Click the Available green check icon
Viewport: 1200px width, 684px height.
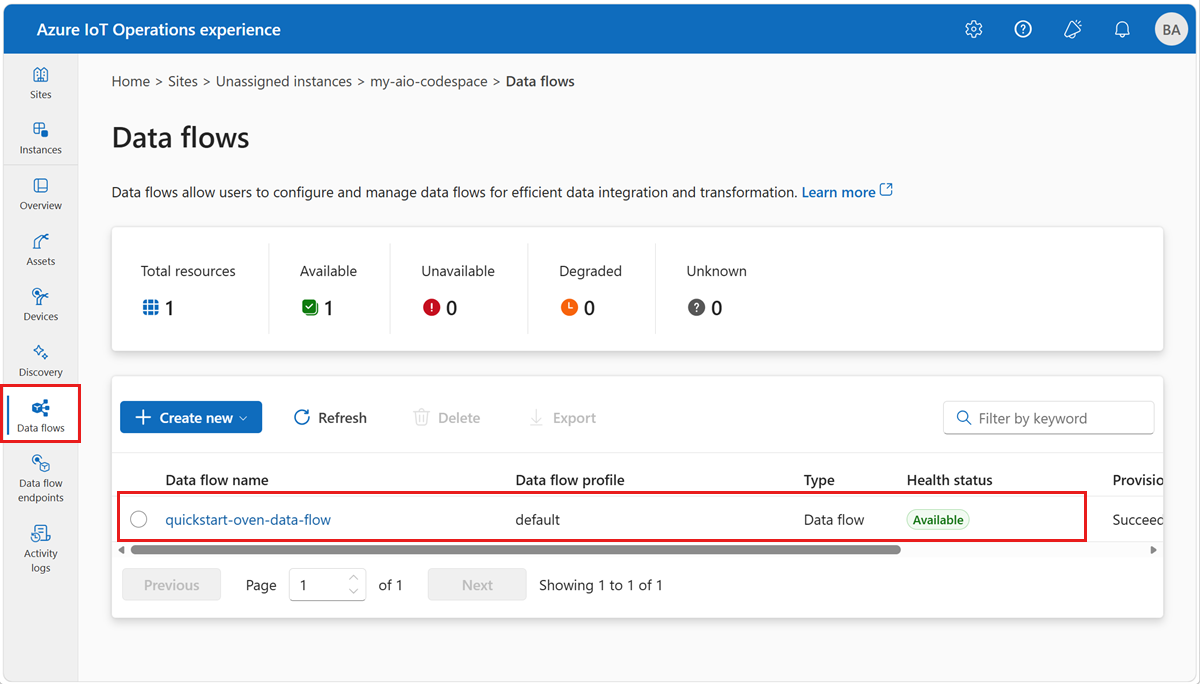pos(309,308)
